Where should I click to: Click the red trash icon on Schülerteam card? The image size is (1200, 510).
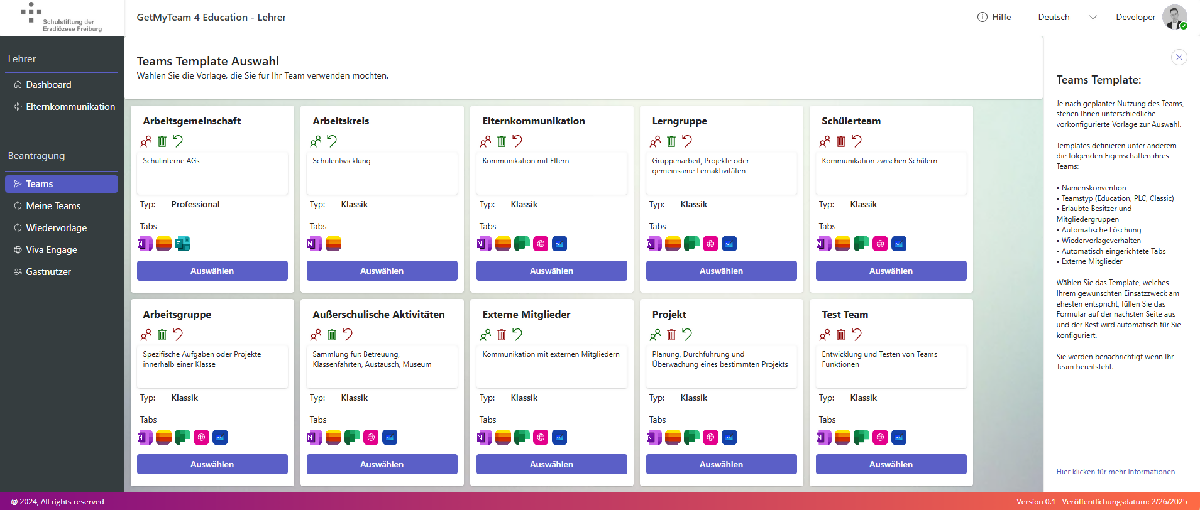coord(841,142)
